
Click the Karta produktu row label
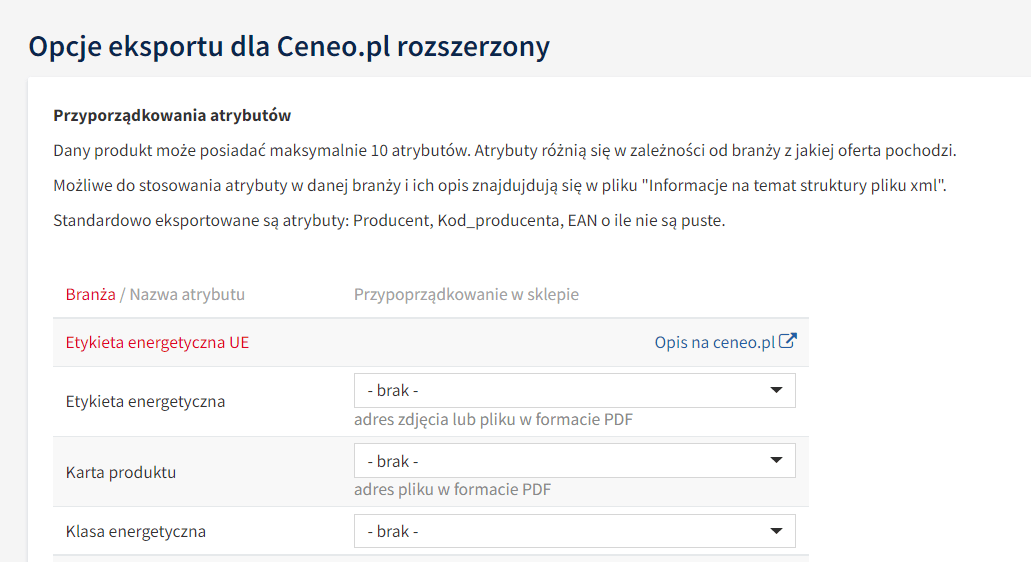[121, 472]
